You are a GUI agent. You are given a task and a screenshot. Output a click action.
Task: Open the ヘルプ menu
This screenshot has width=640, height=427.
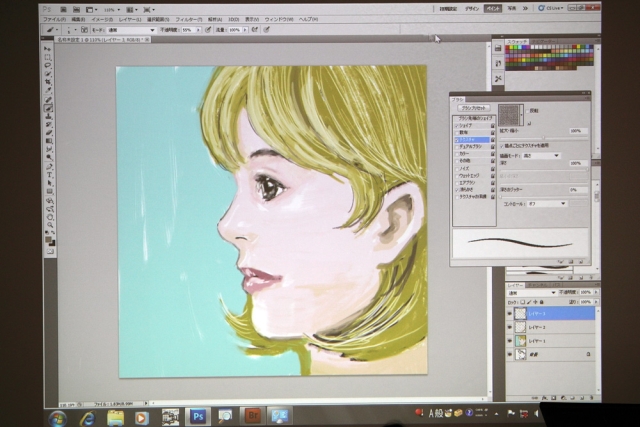point(308,19)
